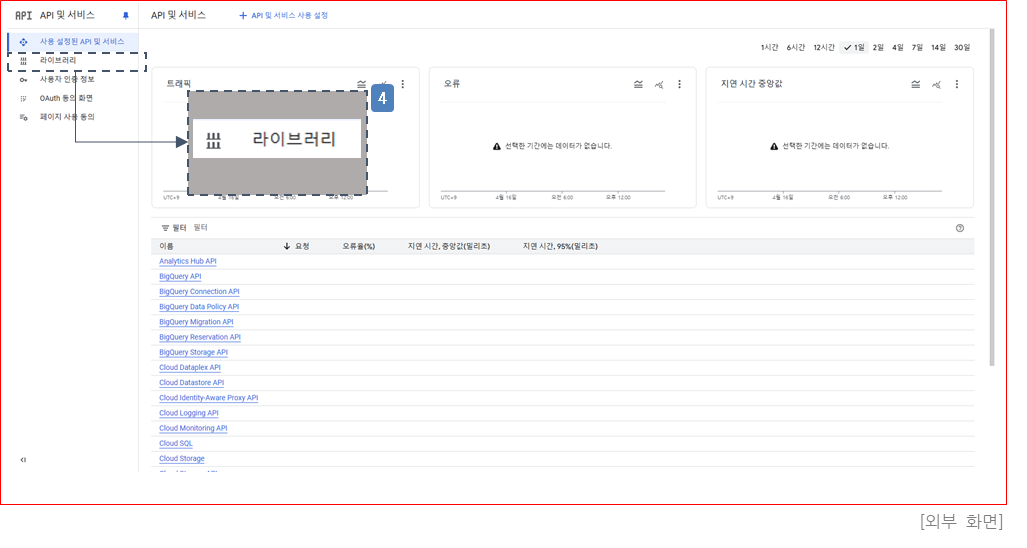Viewport: 1027px width, 548px height.
Task: Open the BigQuery Data Policy API link
Action: (x=199, y=306)
